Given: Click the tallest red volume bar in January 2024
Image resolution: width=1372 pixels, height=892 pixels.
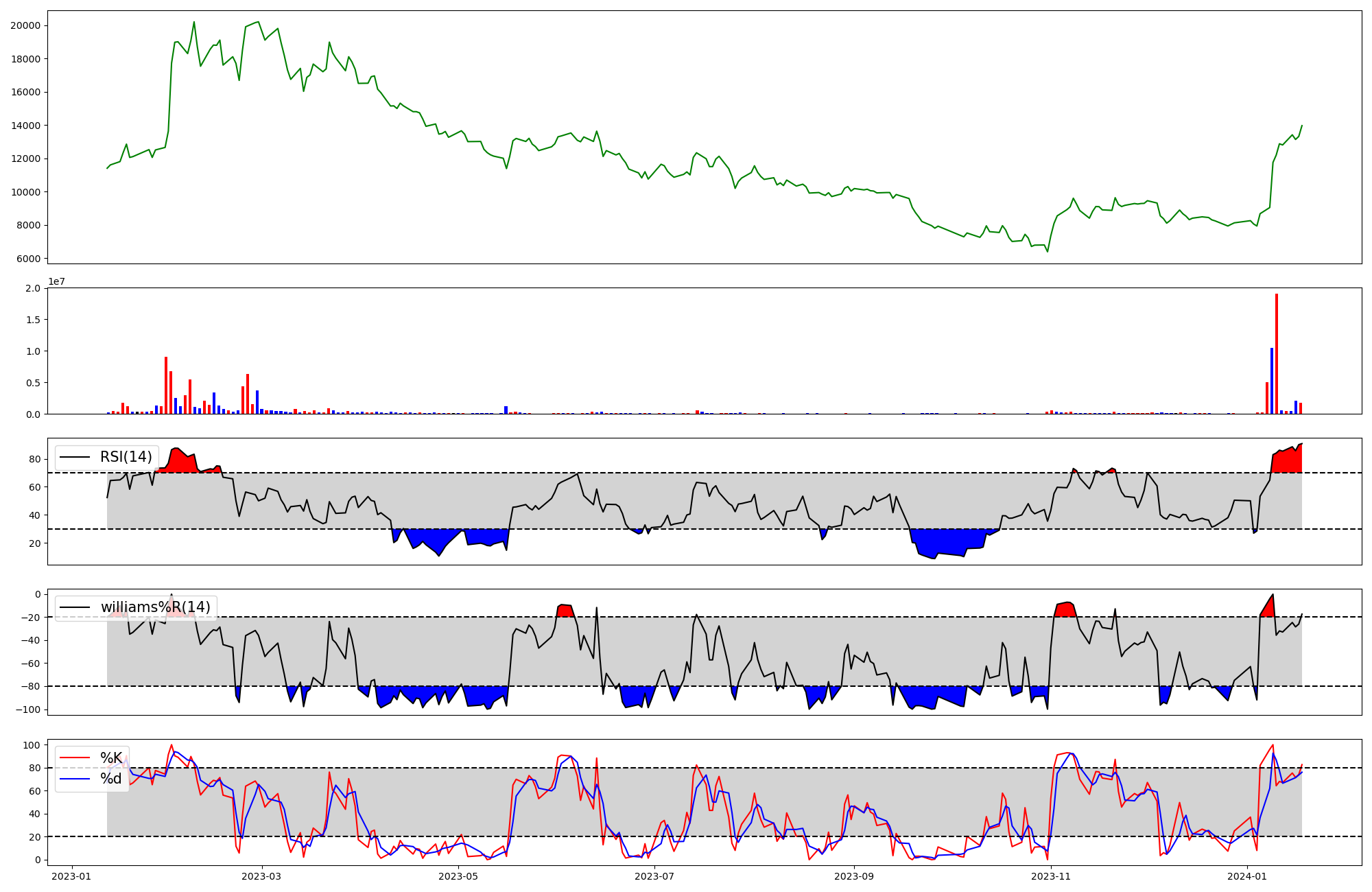Looking at the screenshot, I should [1277, 353].
